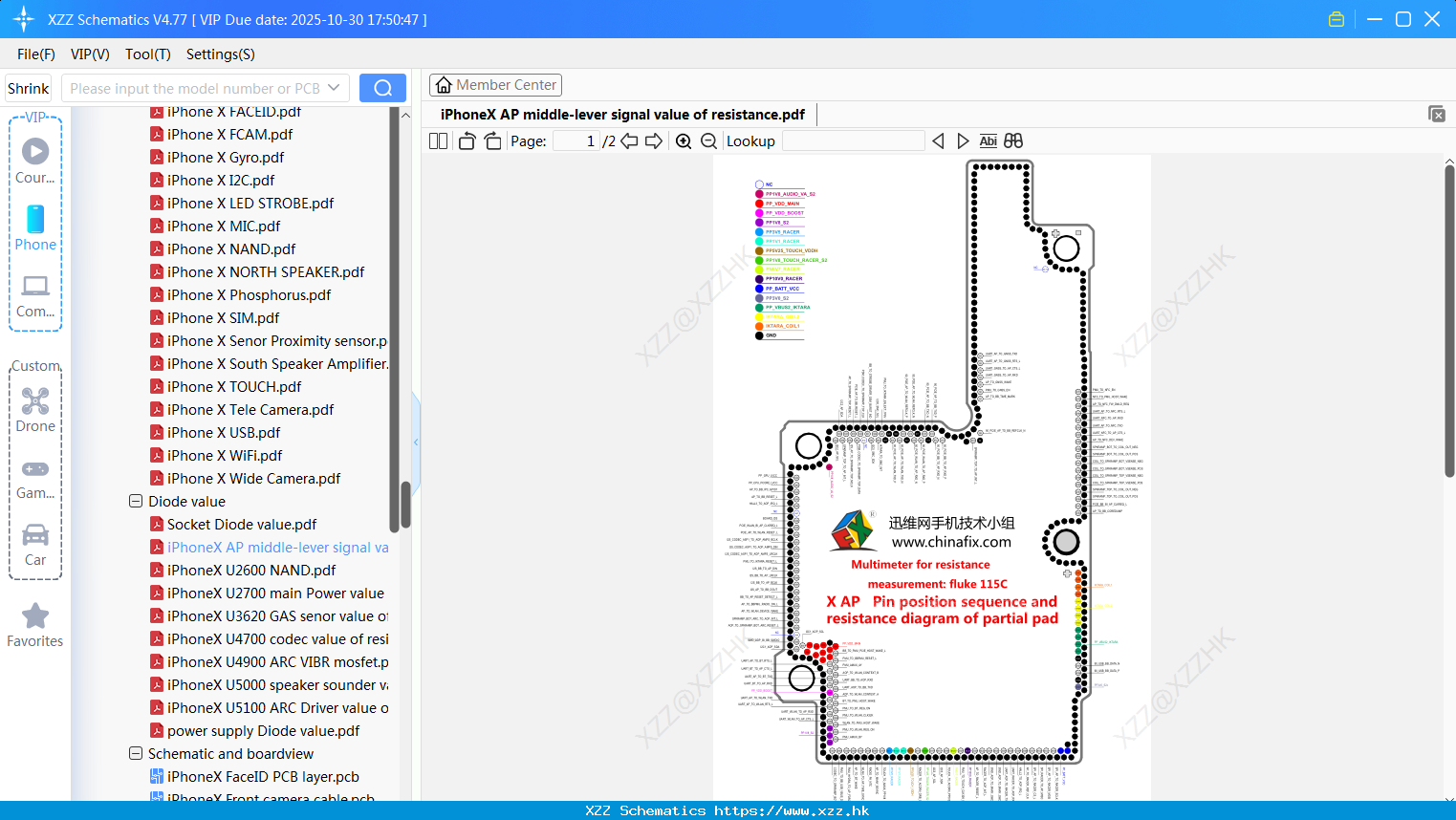Click the XZZ logo in title bar
The height and width of the screenshot is (820, 1456).
click(x=23, y=19)
